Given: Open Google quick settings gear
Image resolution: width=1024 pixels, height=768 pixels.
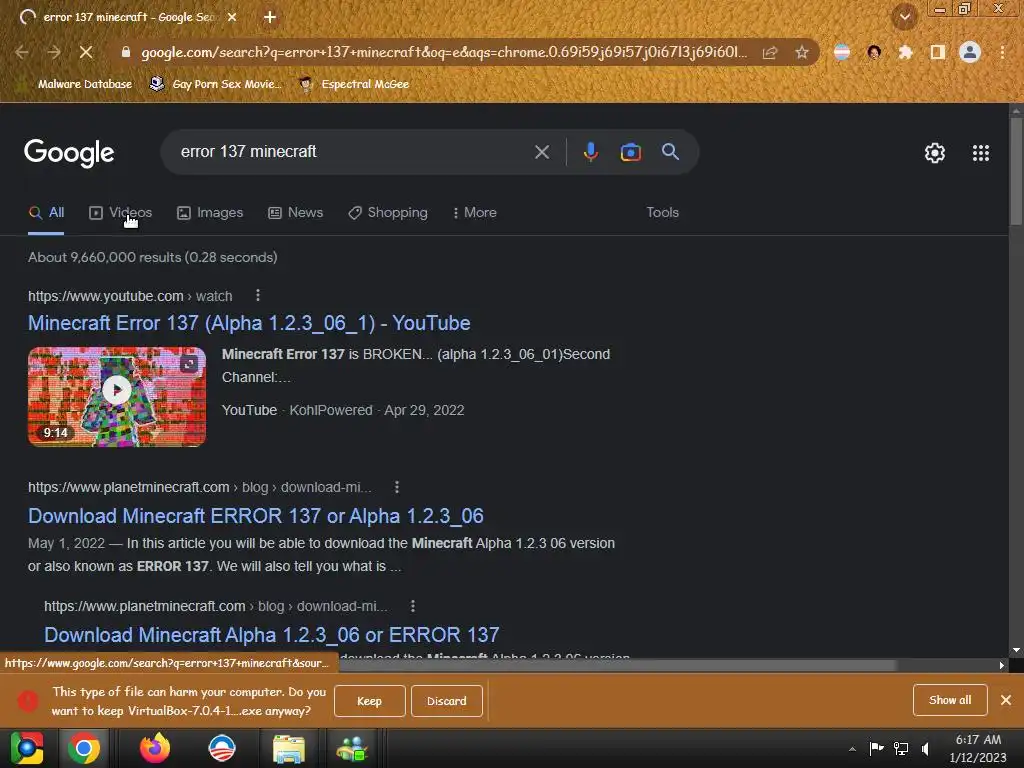Looking at the screenshot, I should [x=935, y=153].
